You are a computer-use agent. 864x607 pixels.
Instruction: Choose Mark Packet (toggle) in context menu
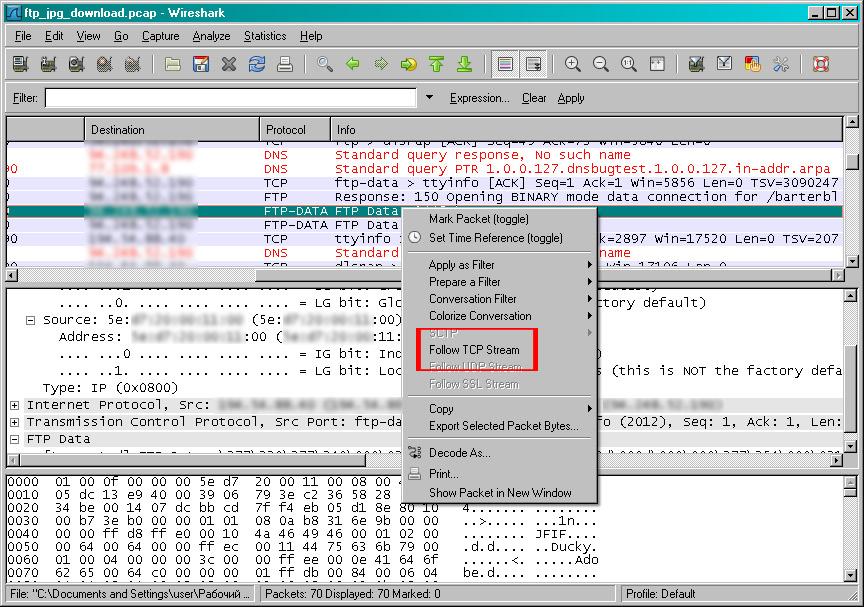point(500,219)
